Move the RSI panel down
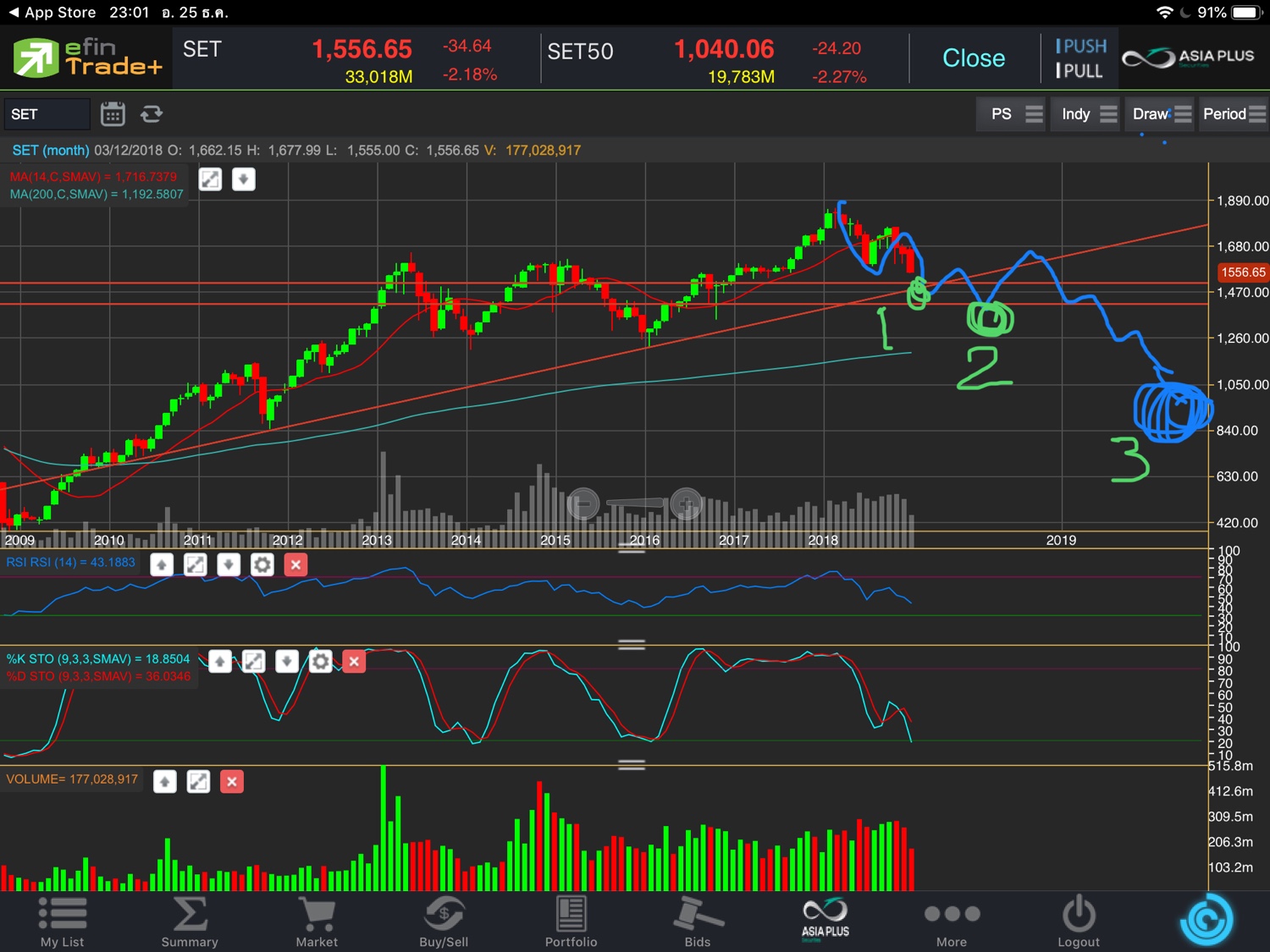Image resolution: width=1270 pixels, height=952 pixels. point(229,564)
